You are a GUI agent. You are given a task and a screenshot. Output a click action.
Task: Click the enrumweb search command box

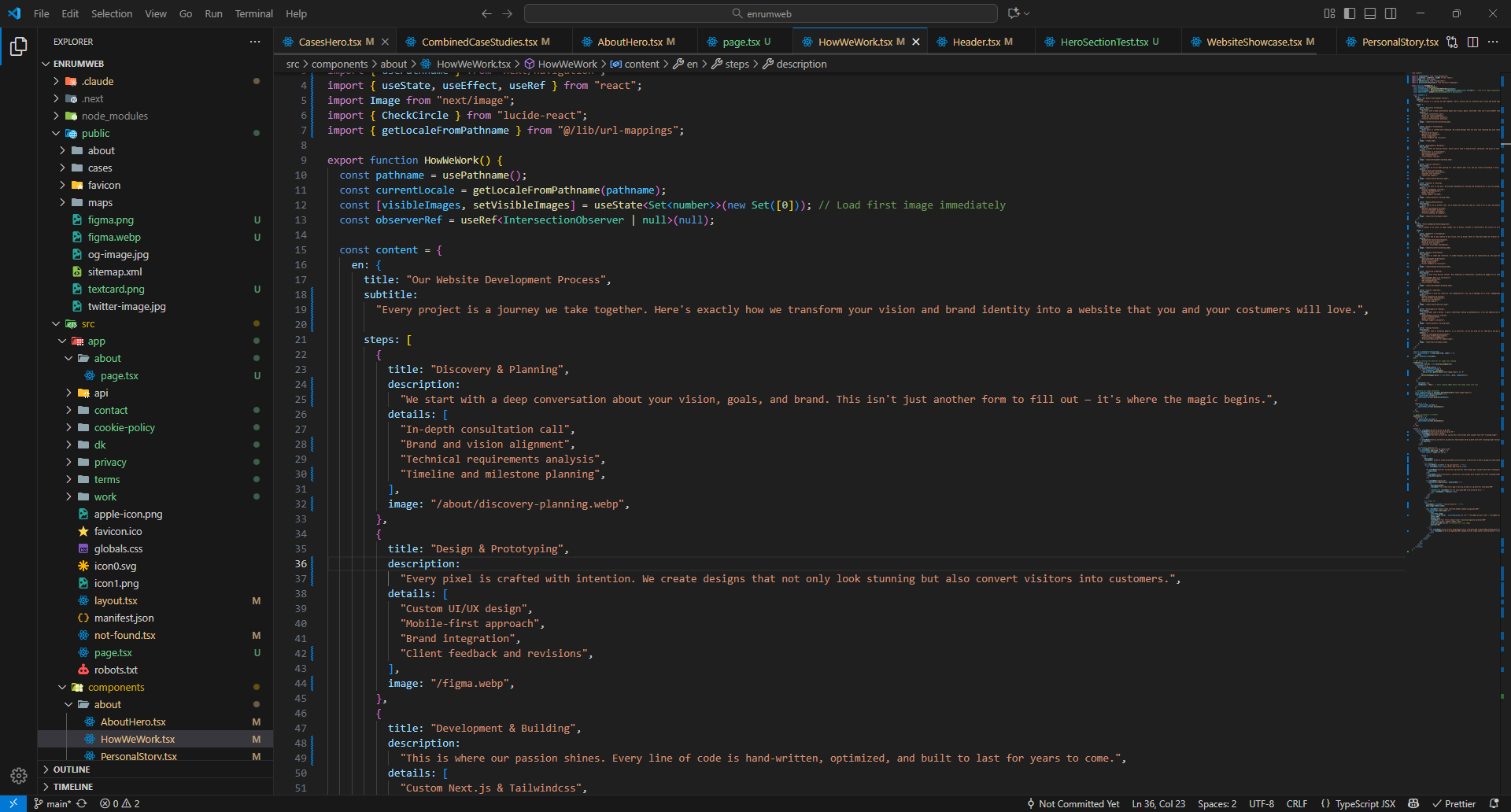(x=760, y=13)
